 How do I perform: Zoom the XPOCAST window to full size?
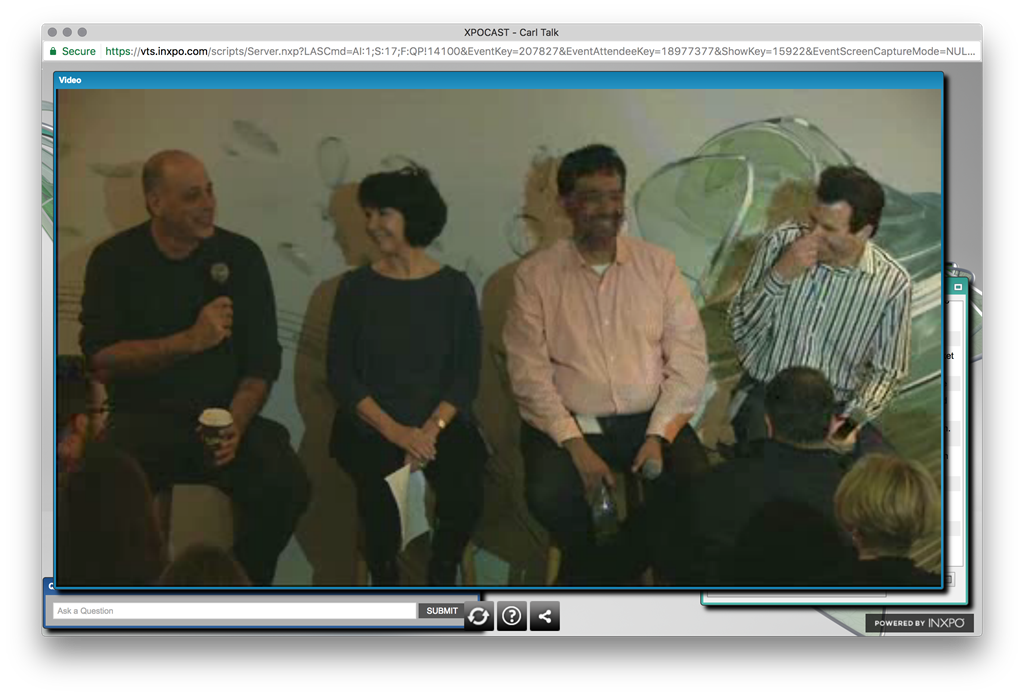(82, 32)
